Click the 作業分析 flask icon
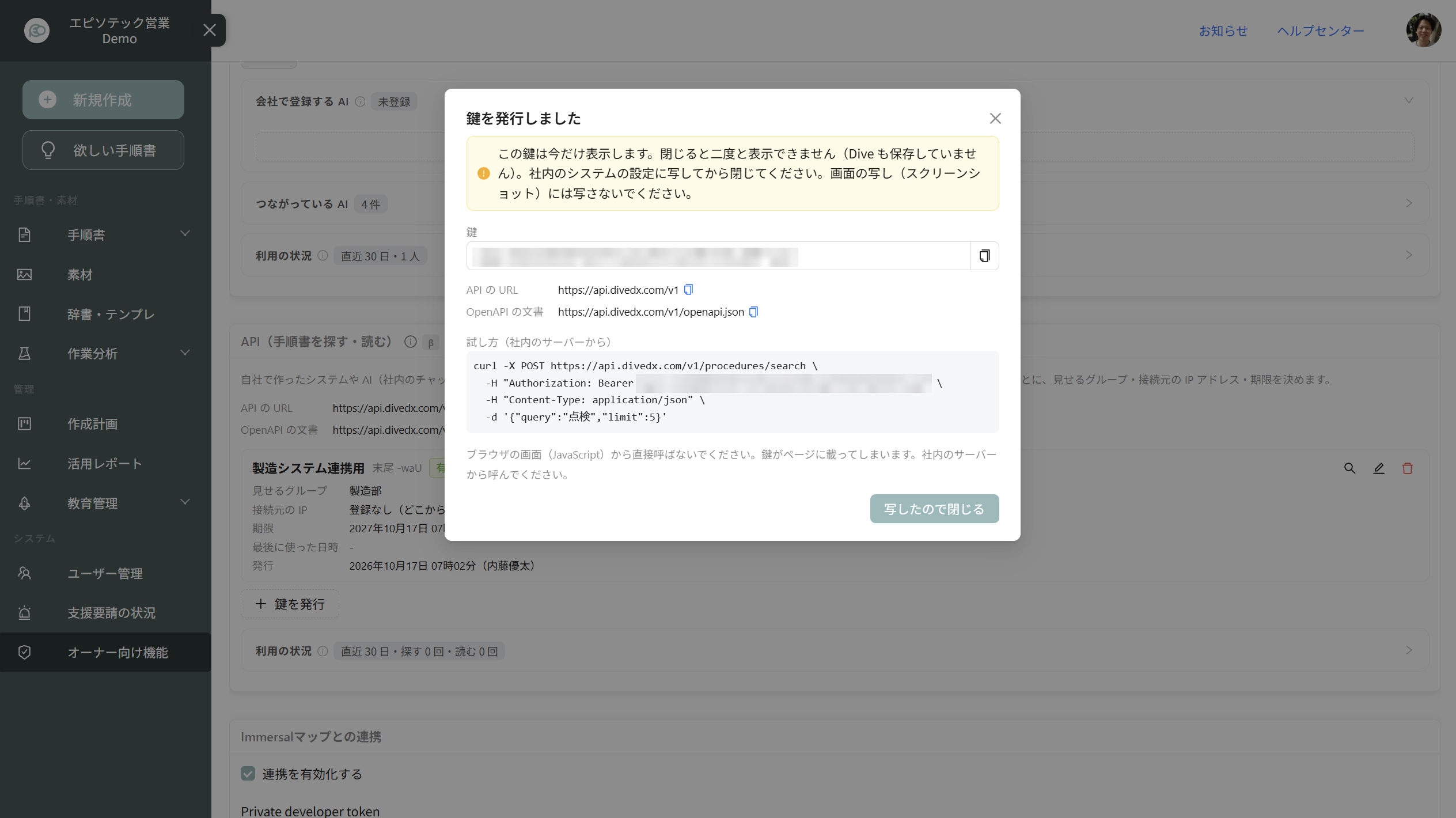This screenshot has width=1456, height=818. click(24, 353)
